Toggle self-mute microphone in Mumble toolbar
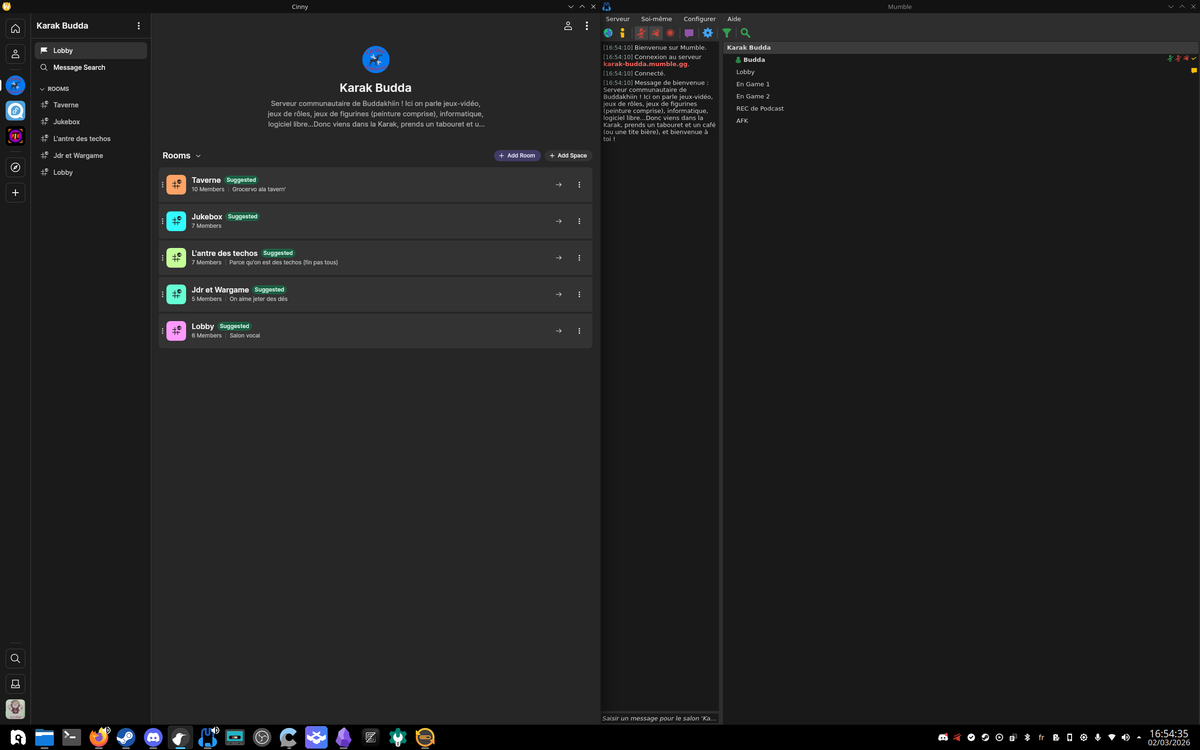1200x750 pixels. coord(641,33)
